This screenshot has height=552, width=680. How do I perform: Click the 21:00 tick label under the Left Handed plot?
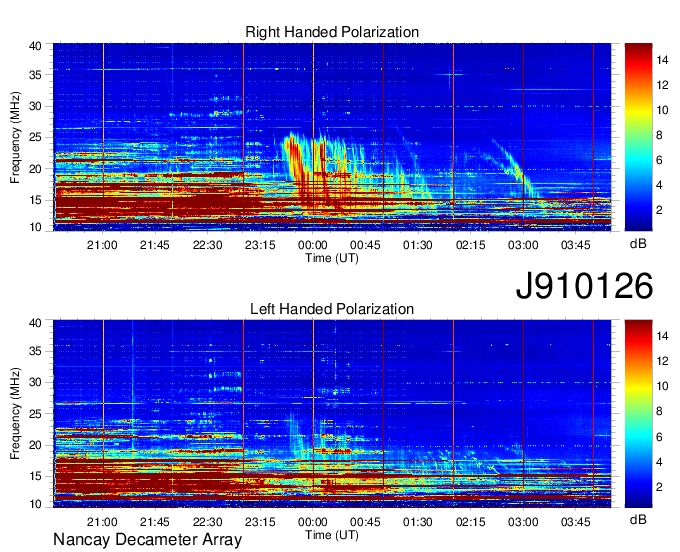[x=102, y=522]
